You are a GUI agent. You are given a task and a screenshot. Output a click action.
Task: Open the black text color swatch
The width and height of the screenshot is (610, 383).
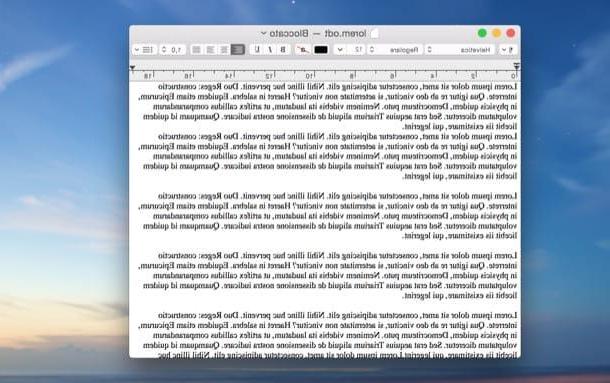(x=321, y=50)
